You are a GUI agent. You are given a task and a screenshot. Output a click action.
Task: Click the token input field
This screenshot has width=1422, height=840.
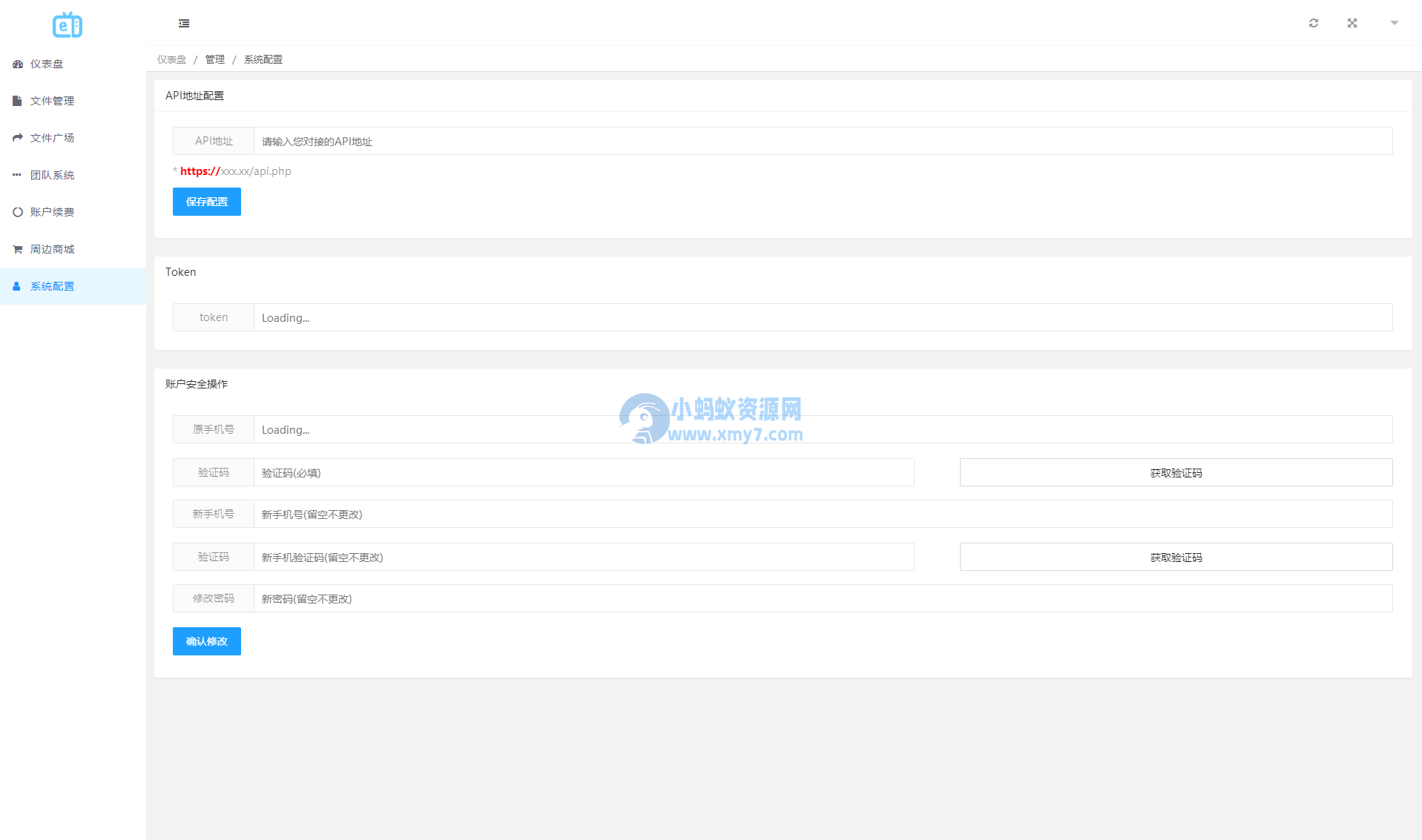823,317
